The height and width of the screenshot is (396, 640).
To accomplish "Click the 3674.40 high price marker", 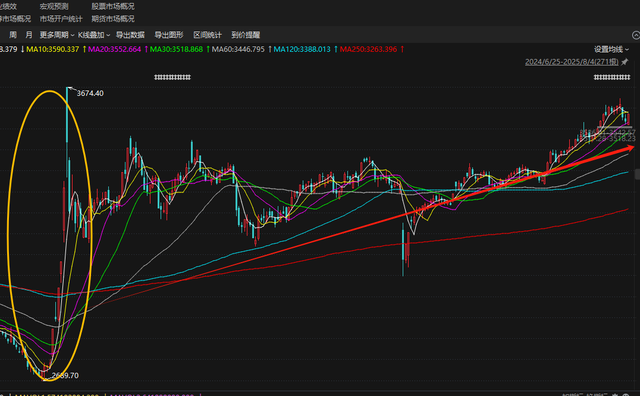I will [x=90, y=93].
